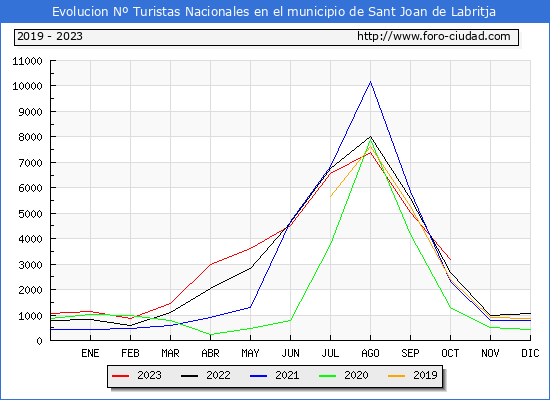Click the FEB month label
550x400 pixels.
130,353
